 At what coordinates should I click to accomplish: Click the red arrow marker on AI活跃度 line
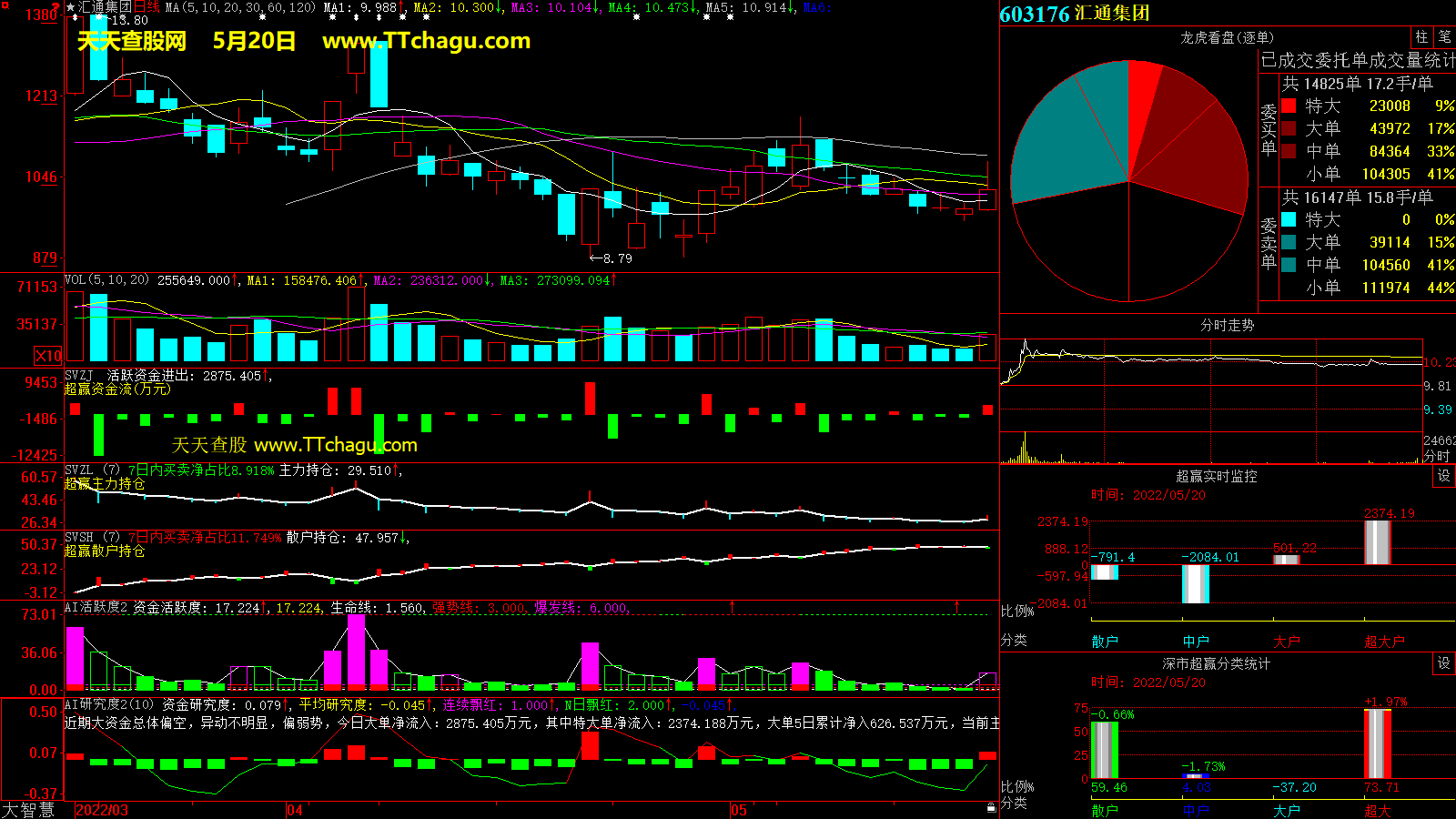[x=732, y=606]
